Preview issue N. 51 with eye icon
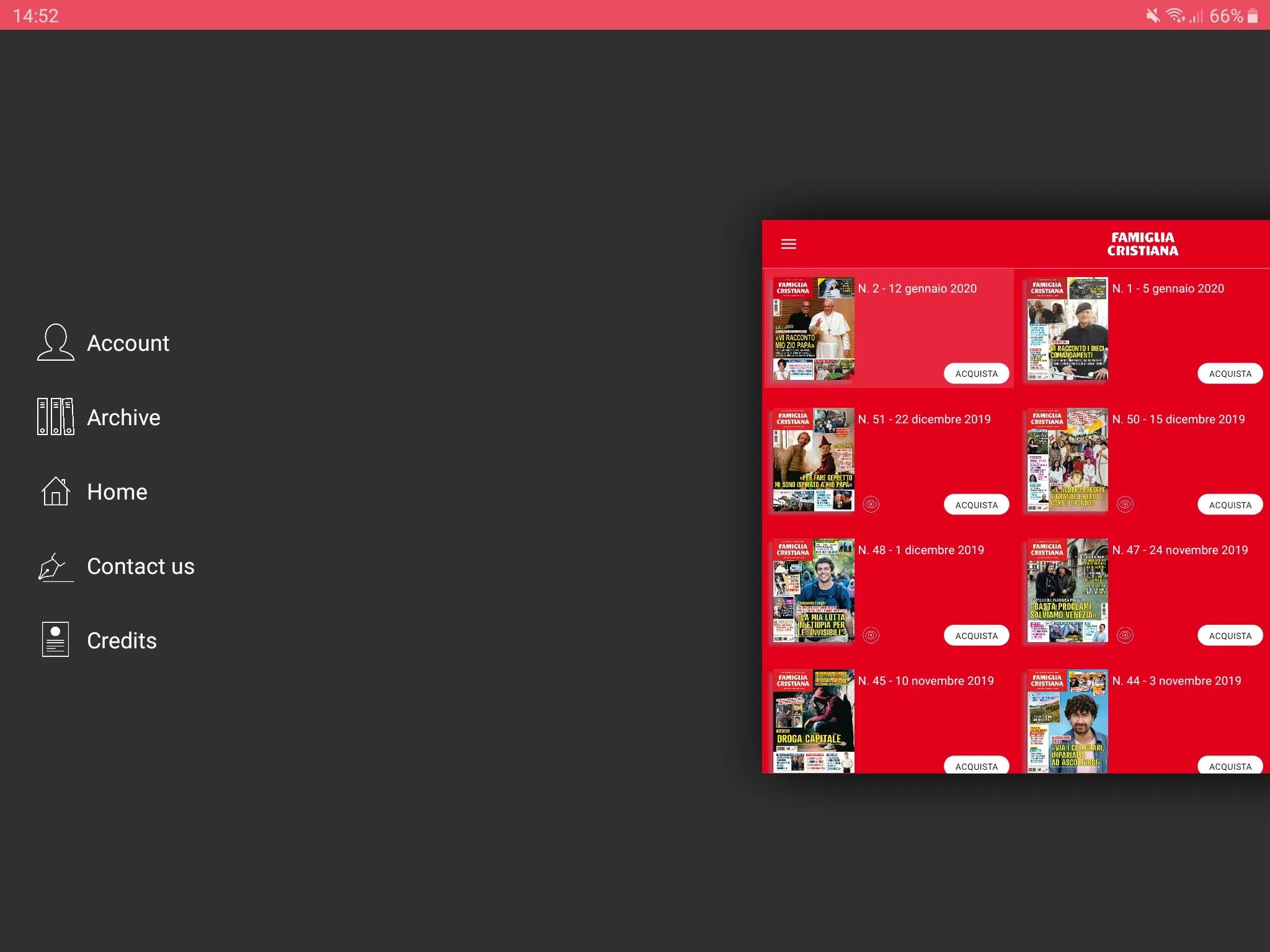The width and height of the screenshot is (1270, 952). 871,505
